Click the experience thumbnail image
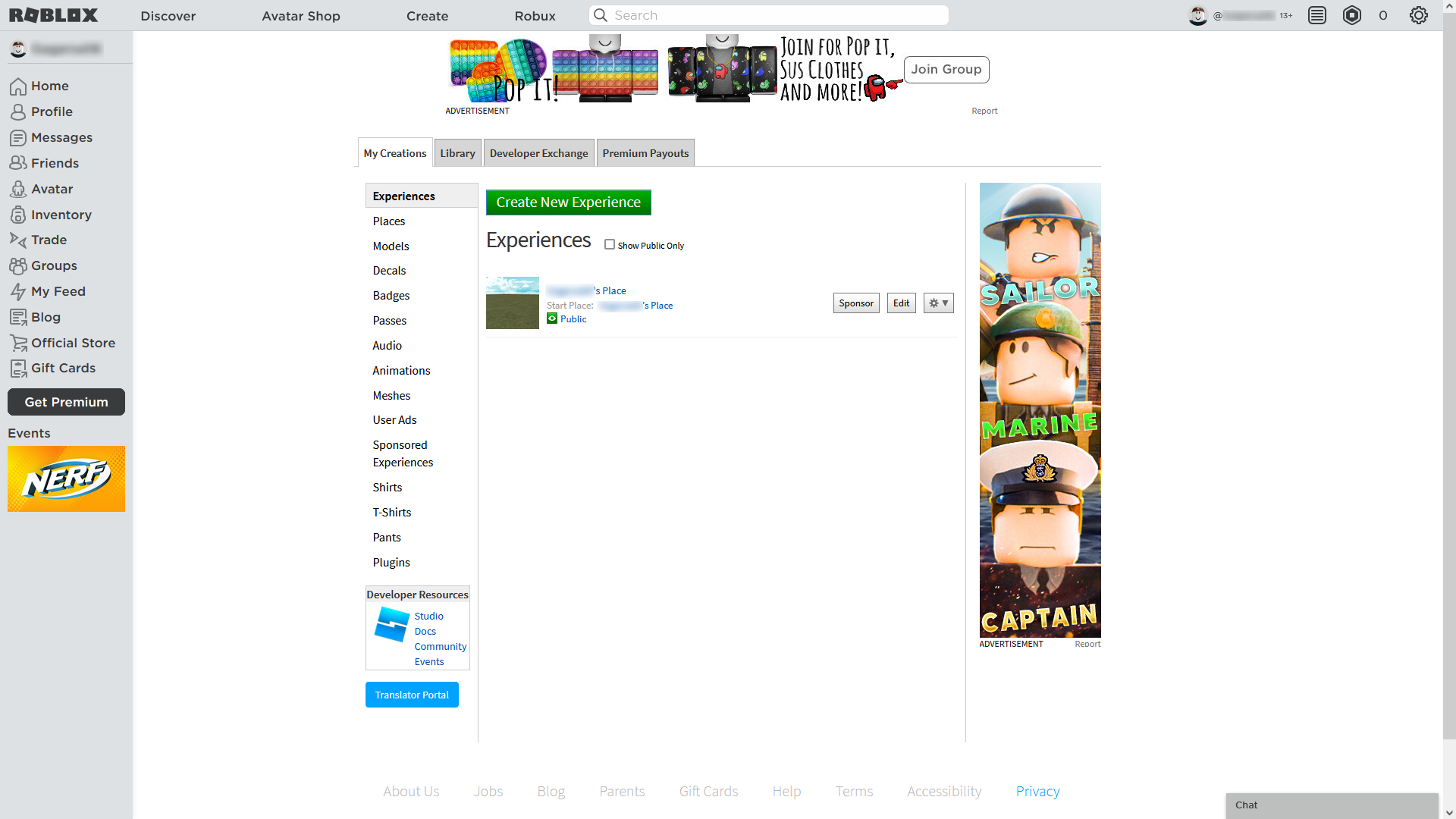1456x819 pixels. click(x=512, y=302)
